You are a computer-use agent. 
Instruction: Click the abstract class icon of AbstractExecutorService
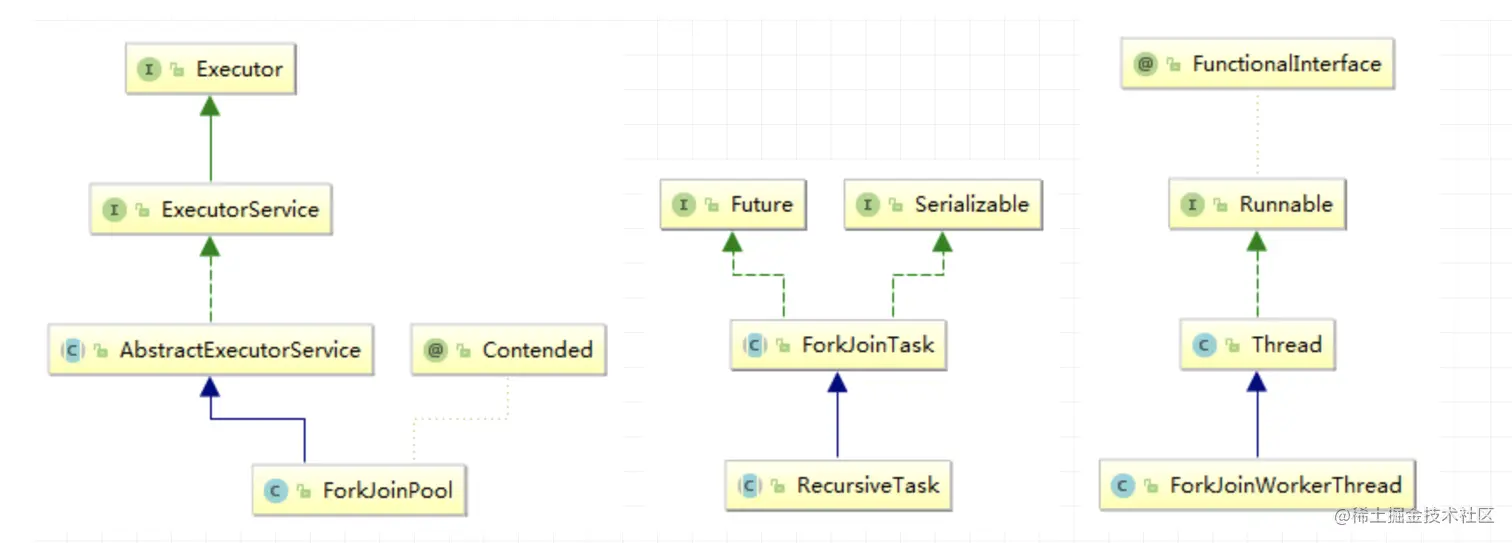(72, 350)
